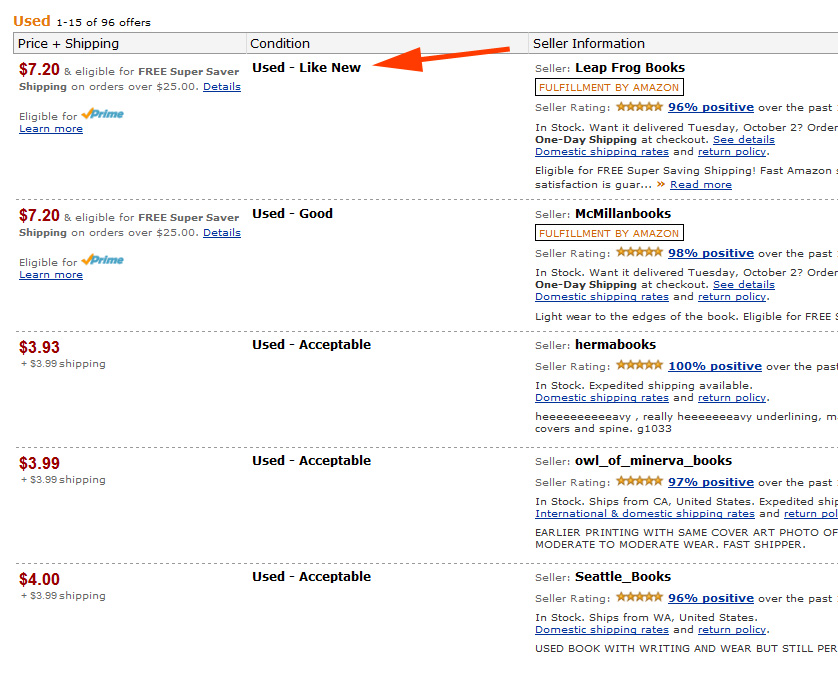Click seller name owl_of_minerva_books
This screenshot has width=838, height=674.
(x=653, y=461)
